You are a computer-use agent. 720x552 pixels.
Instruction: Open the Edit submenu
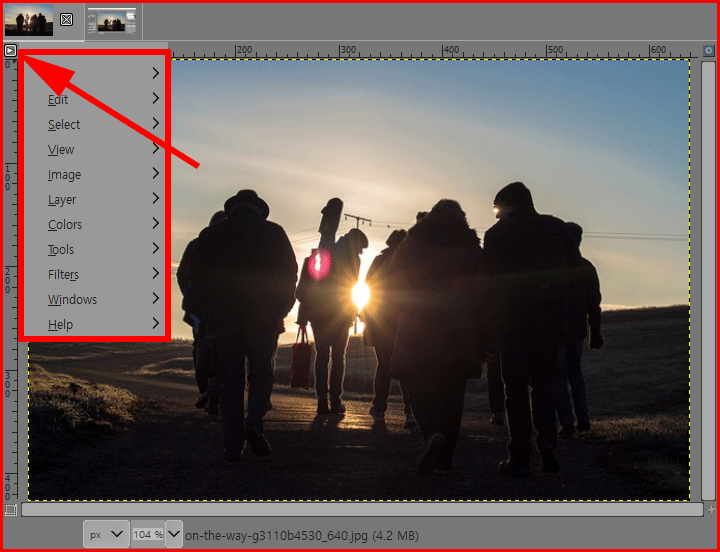(96, 99)
